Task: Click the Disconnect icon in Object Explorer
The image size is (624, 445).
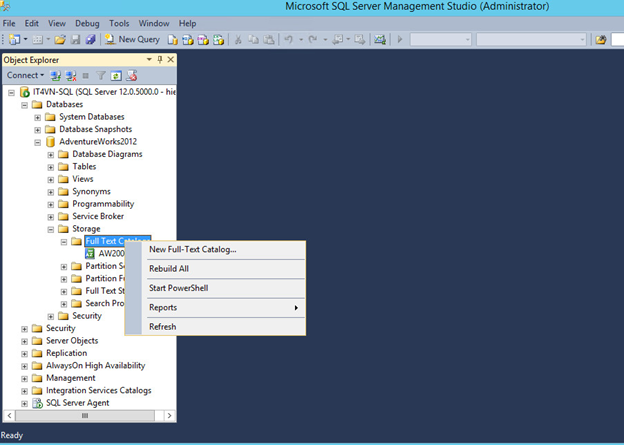Action: 71,75
